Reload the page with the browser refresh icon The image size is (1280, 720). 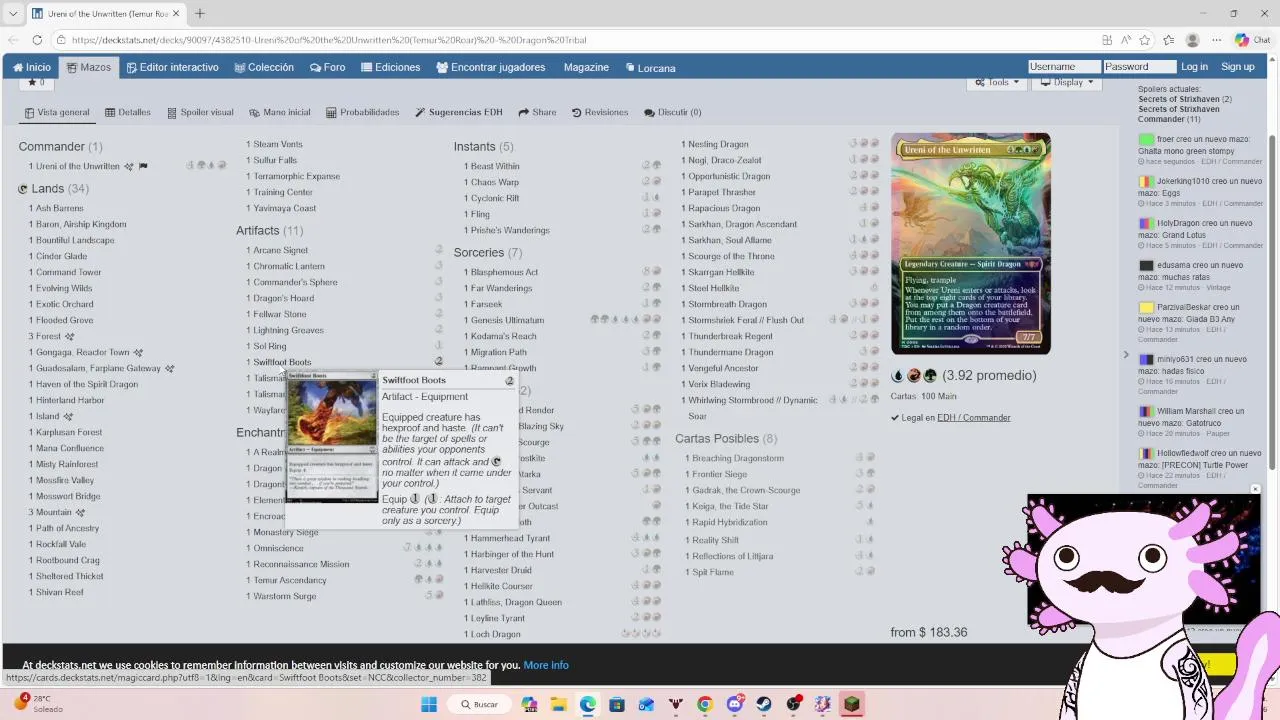[37, 40]
